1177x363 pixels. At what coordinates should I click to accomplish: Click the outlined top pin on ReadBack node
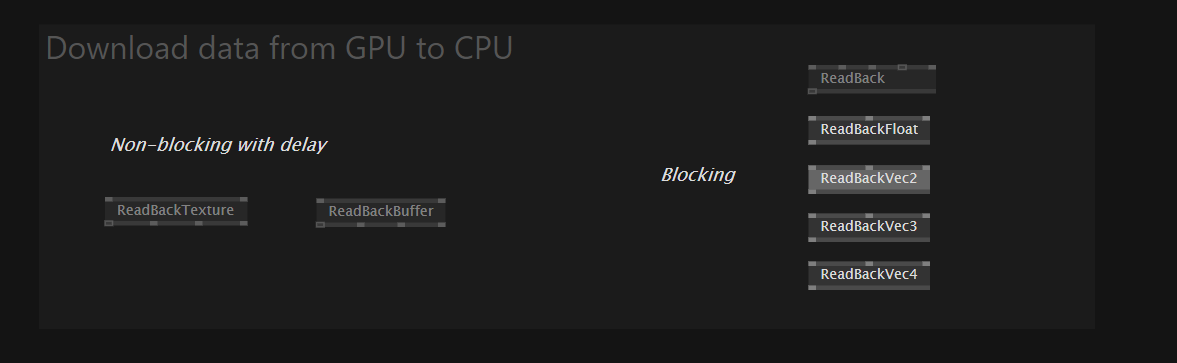pos(902,68)
